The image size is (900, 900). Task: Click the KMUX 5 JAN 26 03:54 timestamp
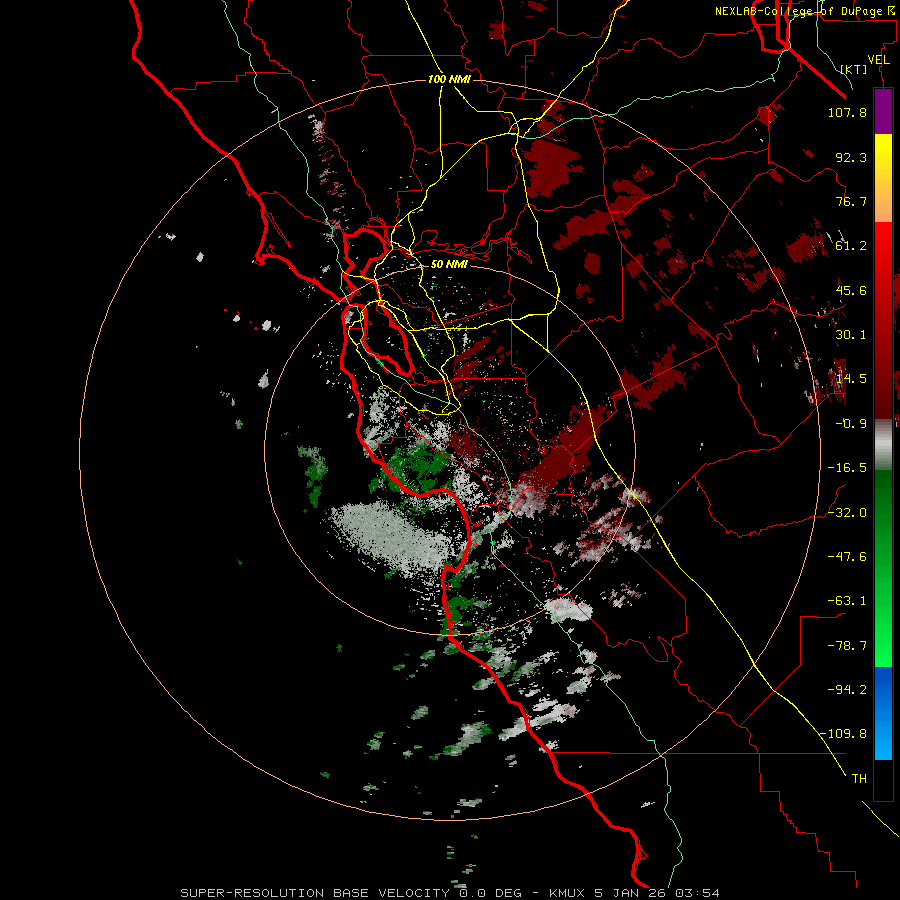point(634,893)
